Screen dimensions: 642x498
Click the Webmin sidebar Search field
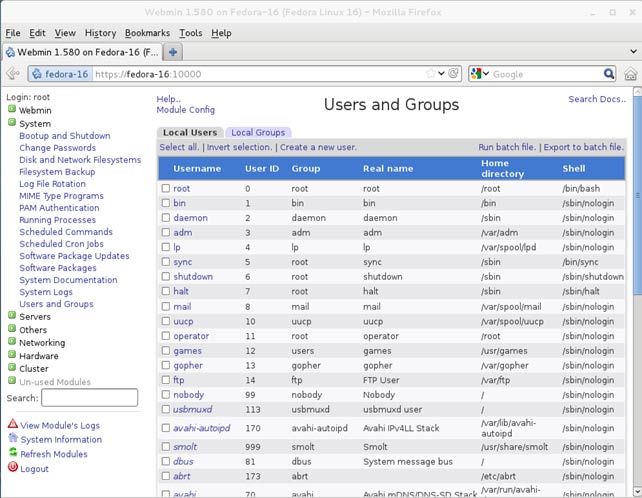tap(90, 398)
